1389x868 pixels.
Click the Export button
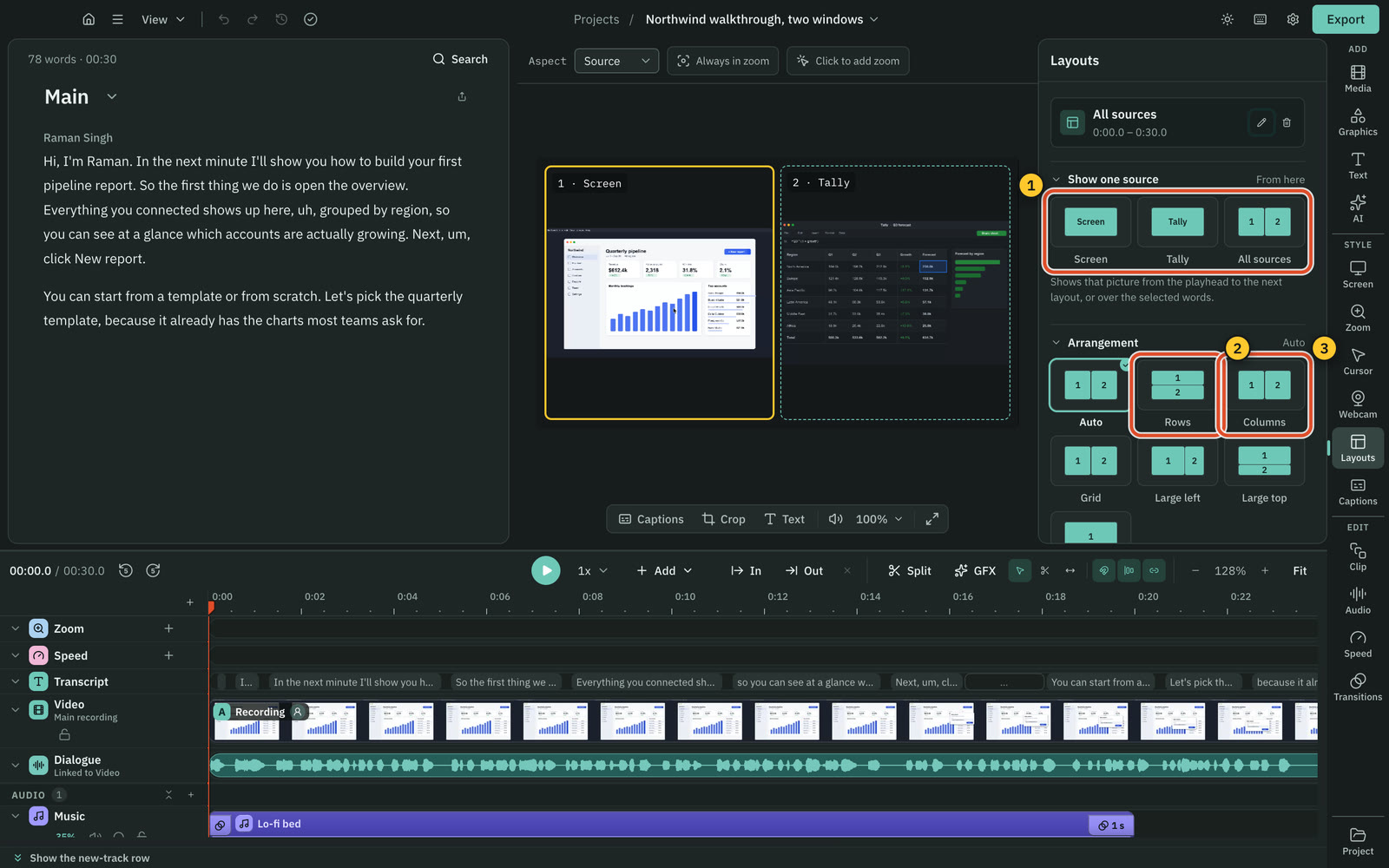pos(1346,19)
